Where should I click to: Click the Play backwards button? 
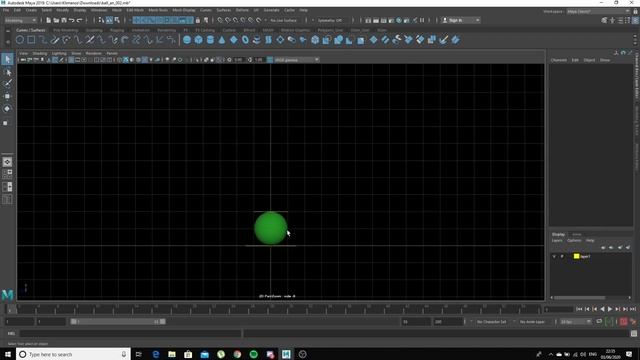tap(602, 309)
